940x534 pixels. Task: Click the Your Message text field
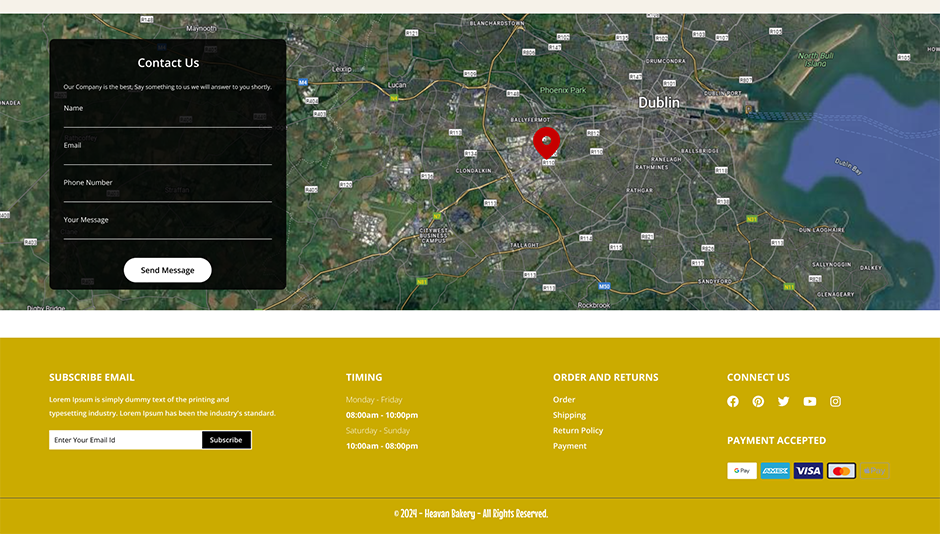[167, 229]
